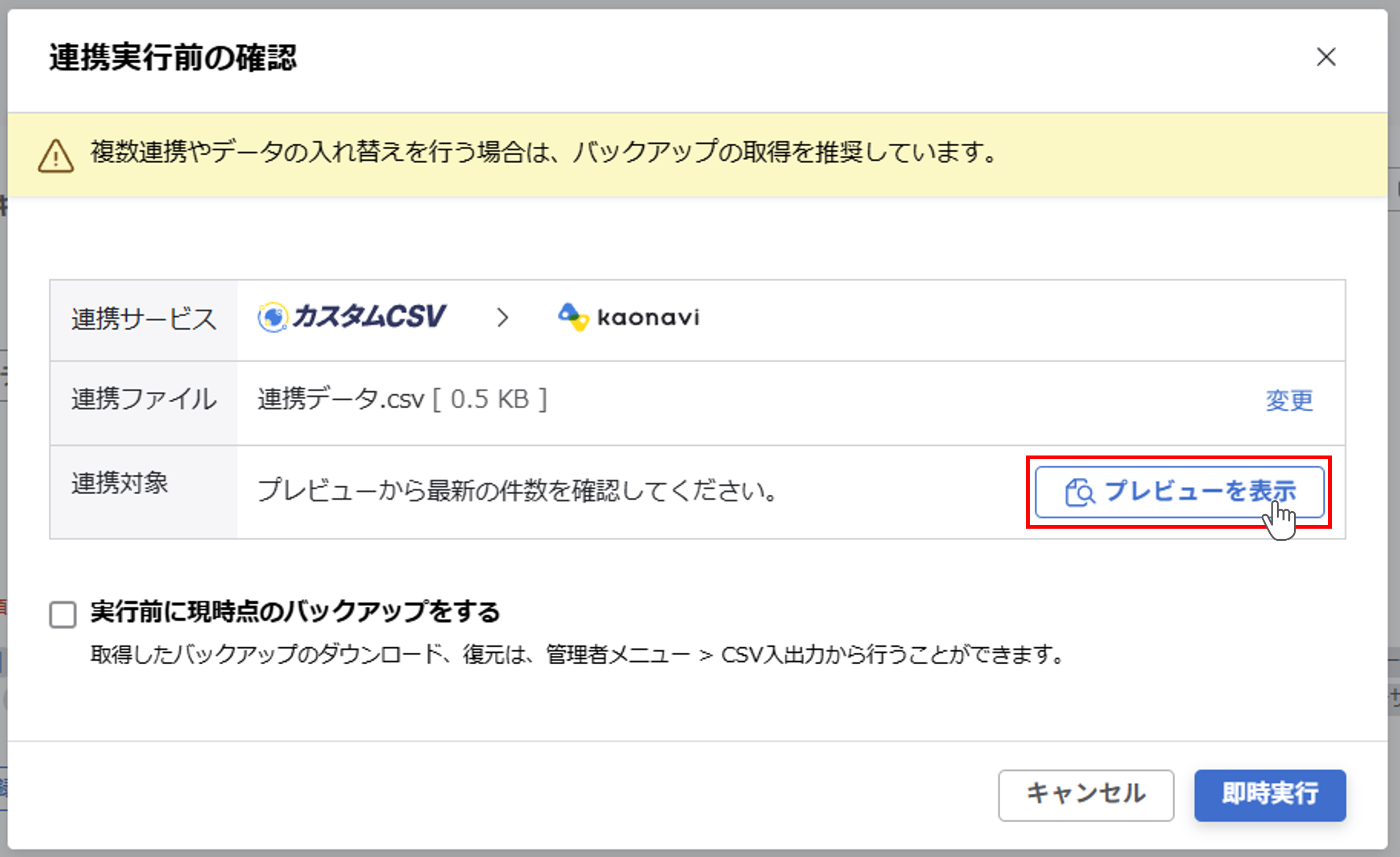Click the 変更 link for the file
This screenshot has width=1400, height=857.
1289,400
